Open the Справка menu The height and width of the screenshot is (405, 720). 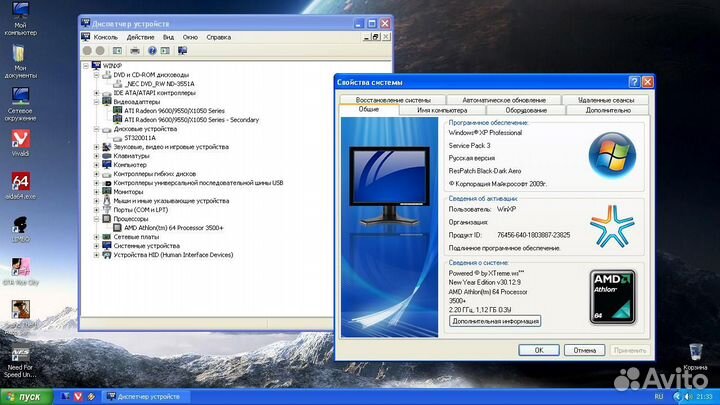[x=219, y=37]
